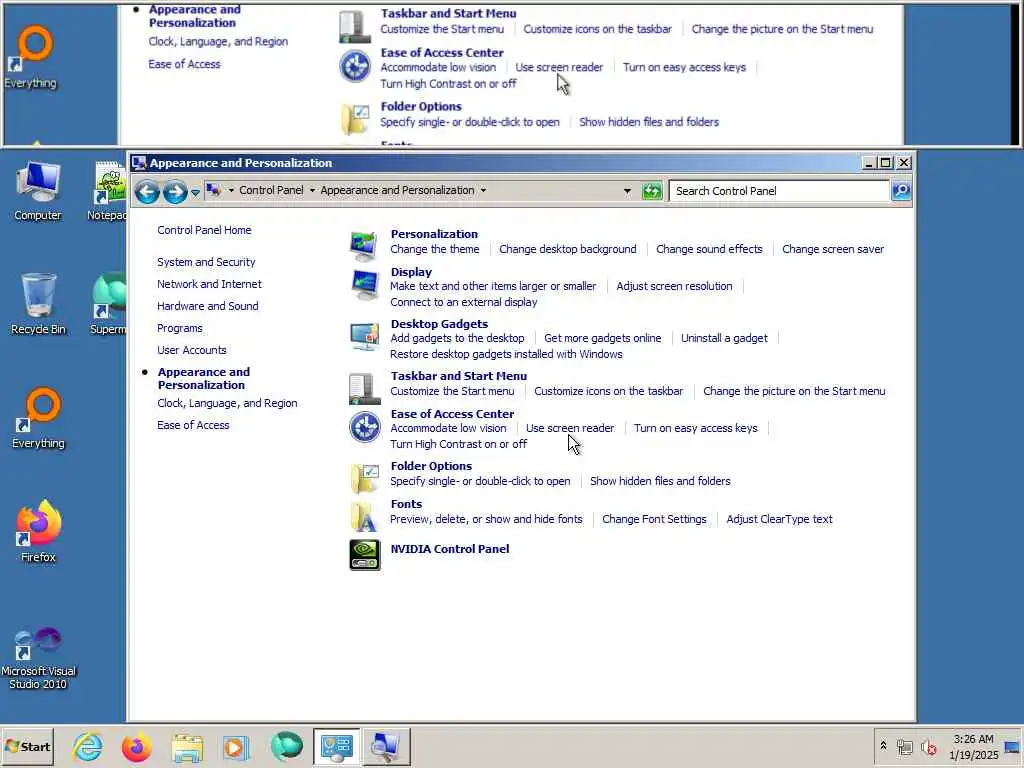Open Microsoft Visual Studio 2010 desktop shortcut
This screenshot has height=768, width=1024.
[38, 659]
